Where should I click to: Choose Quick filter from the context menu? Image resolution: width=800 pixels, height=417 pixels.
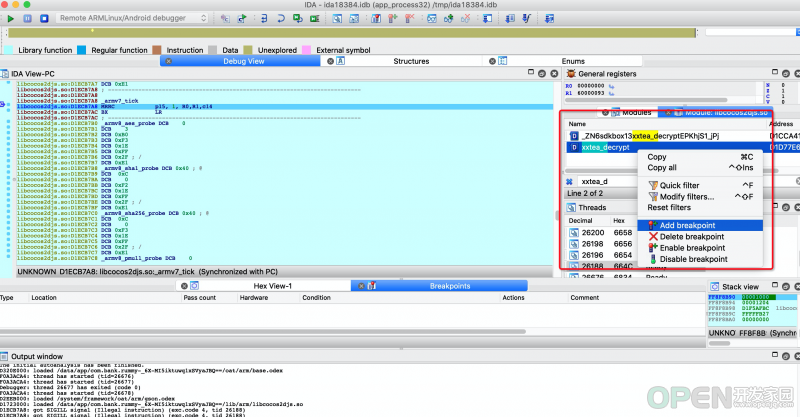tap(700, 185)
